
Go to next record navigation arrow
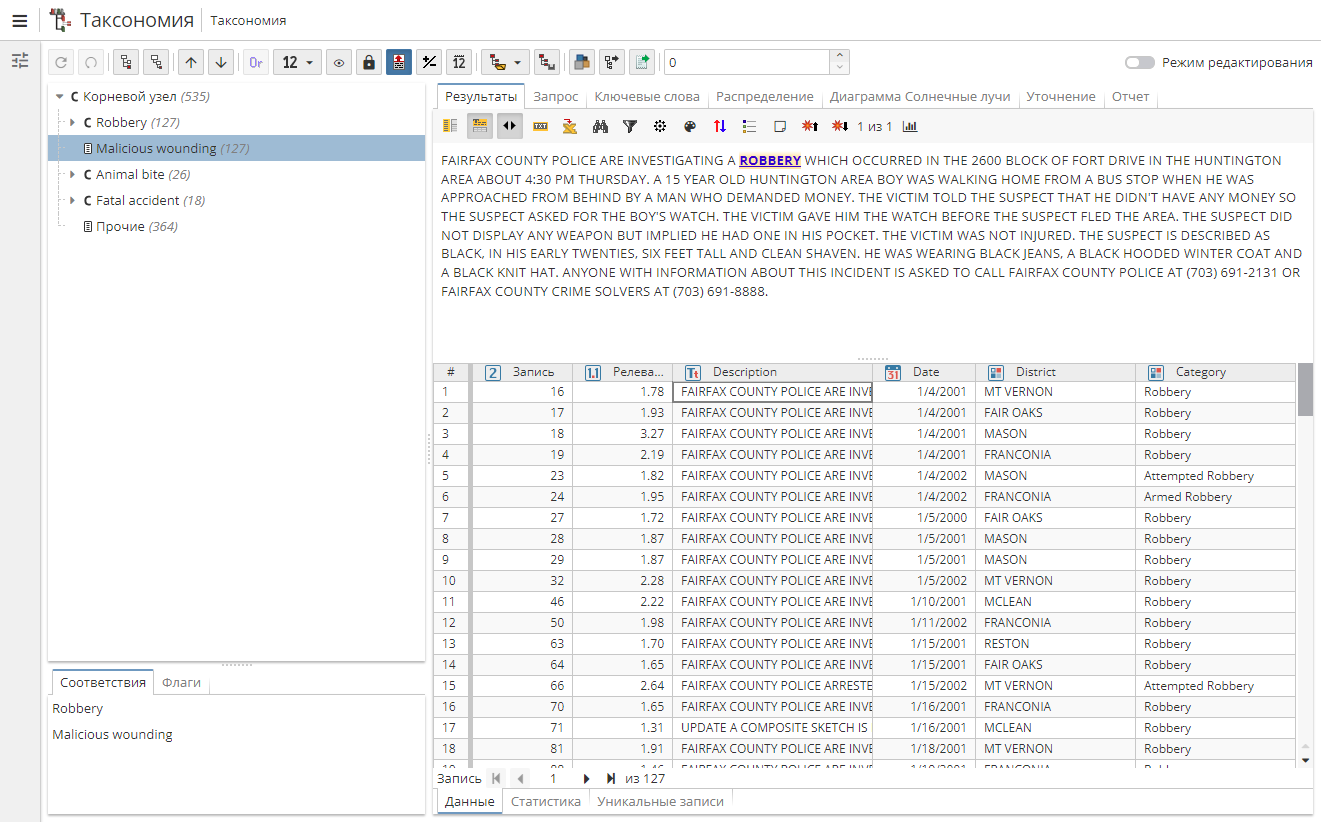pyautogui.click(x=587, y=778)
